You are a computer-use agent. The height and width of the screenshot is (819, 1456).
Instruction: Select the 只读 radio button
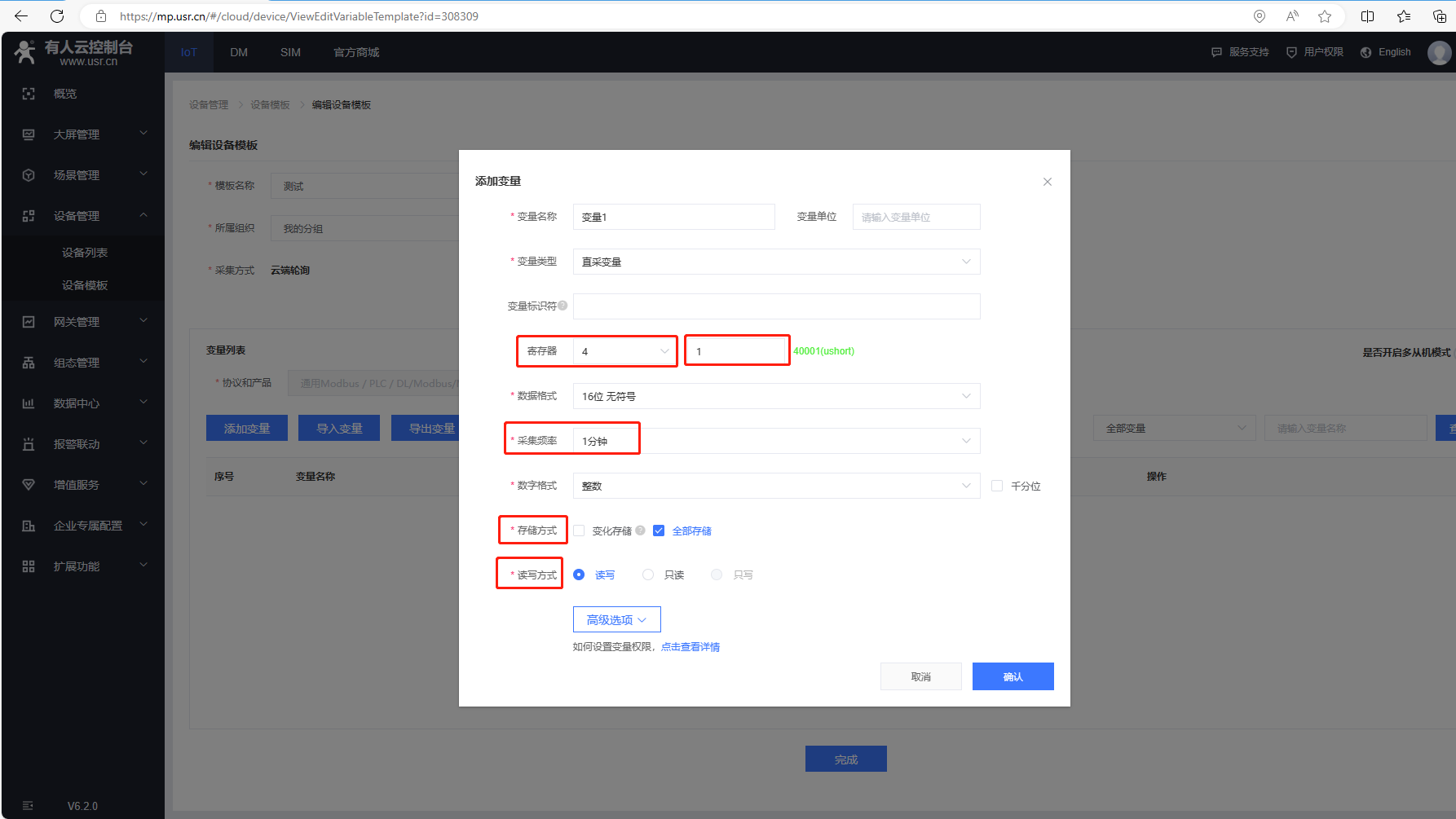click(648, 575)
